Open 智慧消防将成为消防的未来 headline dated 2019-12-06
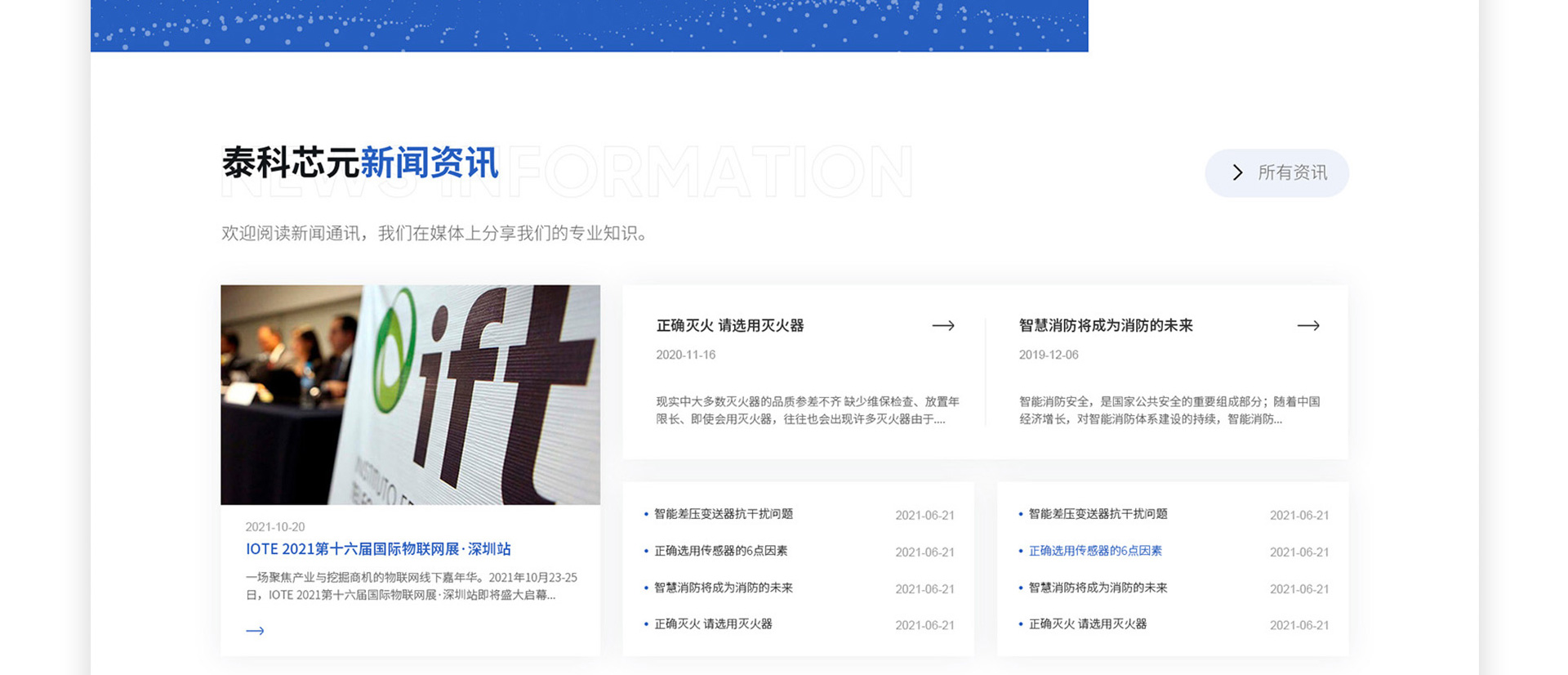The image size is (1568, 675). 1106,325
